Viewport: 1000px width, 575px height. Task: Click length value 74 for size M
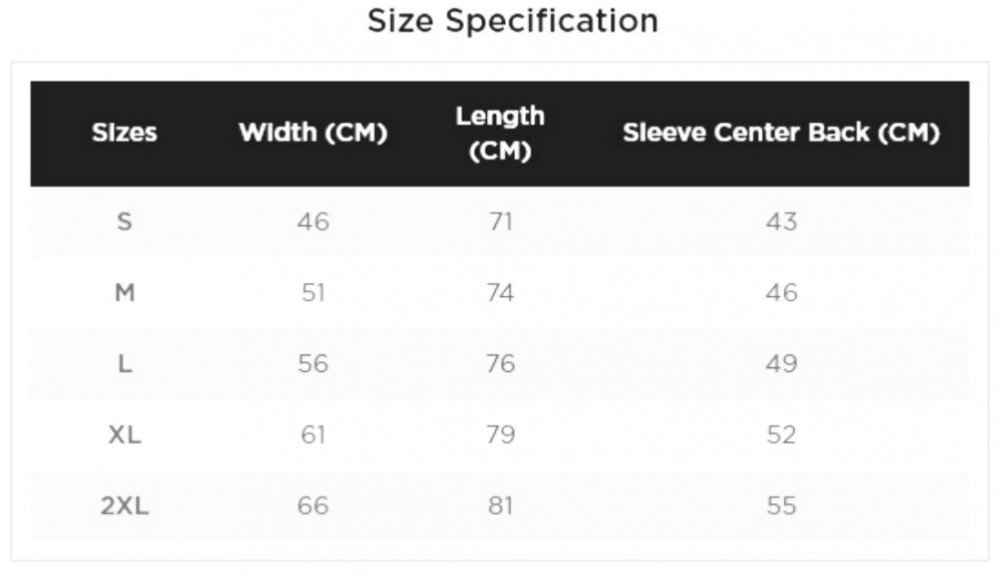click(x=500, y=293)
